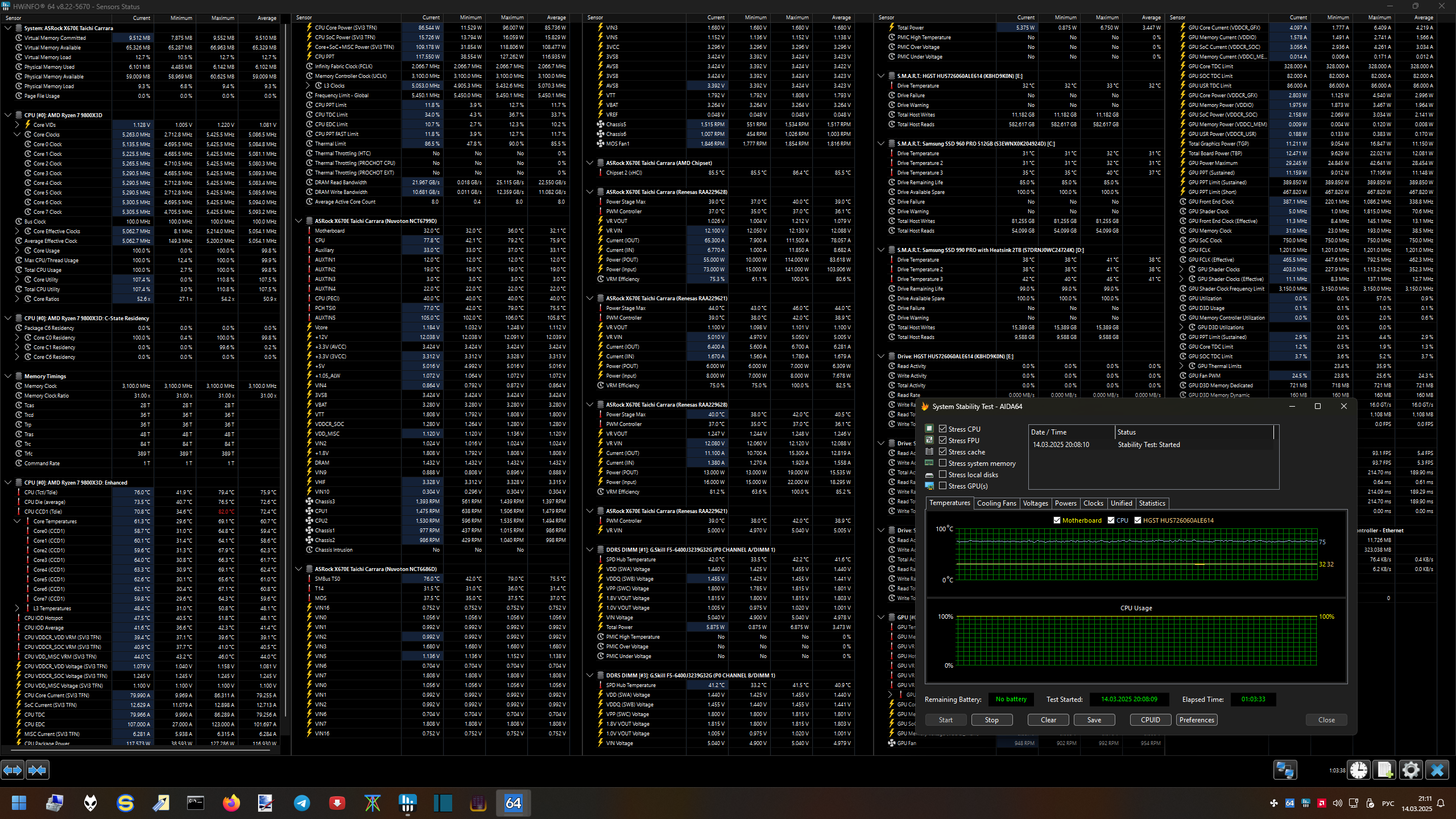Collapse the Memory Timings sensor group
Screen dimensions: 1456x819
[x=8, y=376]
